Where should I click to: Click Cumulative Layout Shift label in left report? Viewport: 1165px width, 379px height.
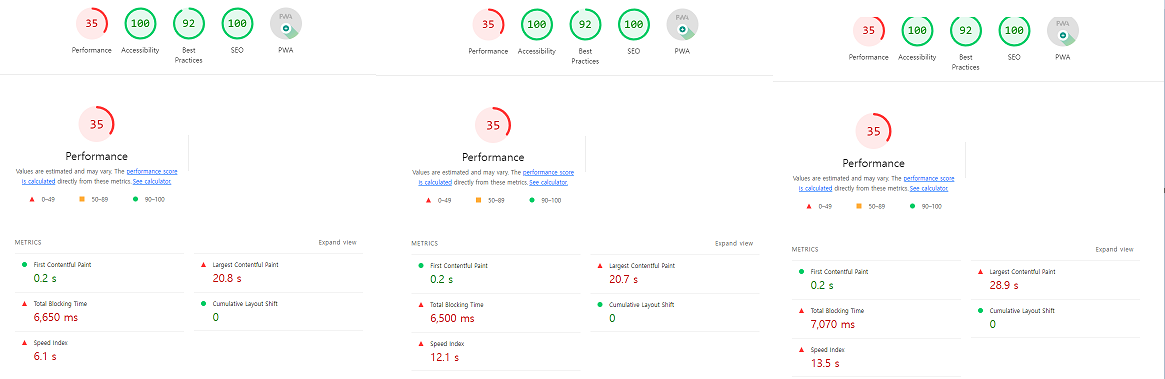(245, 304)
